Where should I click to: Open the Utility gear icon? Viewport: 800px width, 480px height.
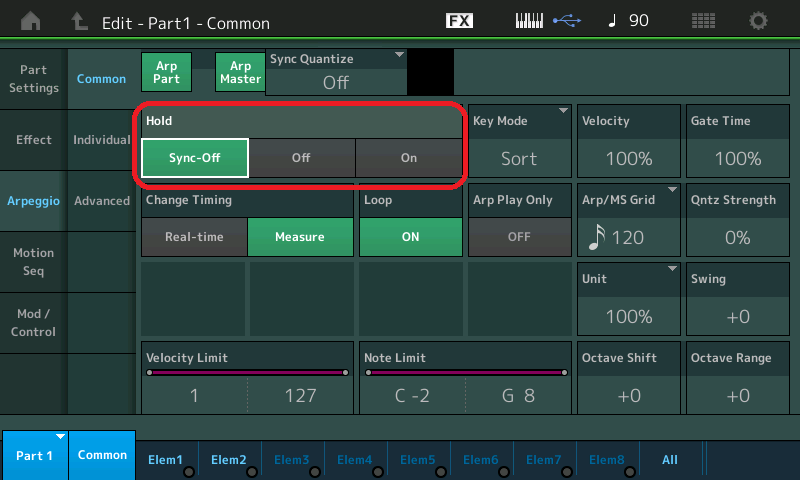(x=759, y=21)
